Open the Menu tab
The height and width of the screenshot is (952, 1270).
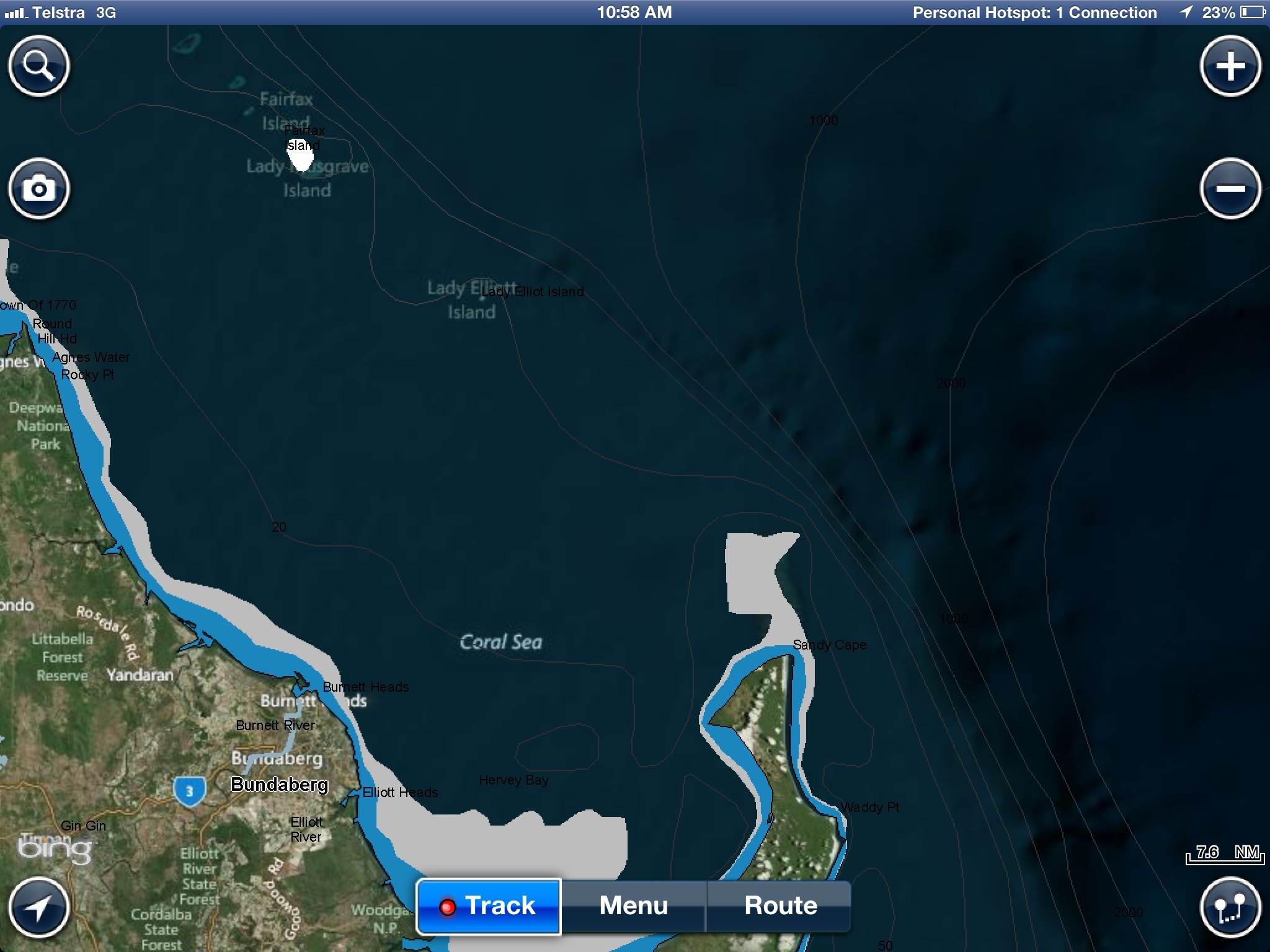(633, 906)
